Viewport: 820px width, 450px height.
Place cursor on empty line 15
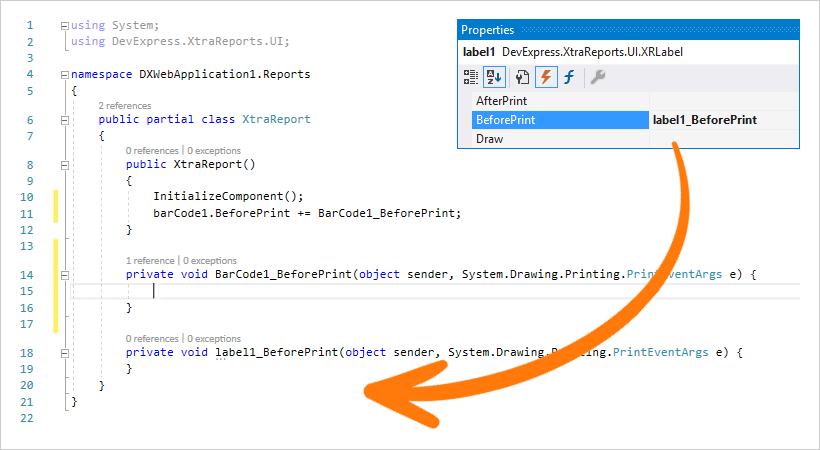point(434,291)
